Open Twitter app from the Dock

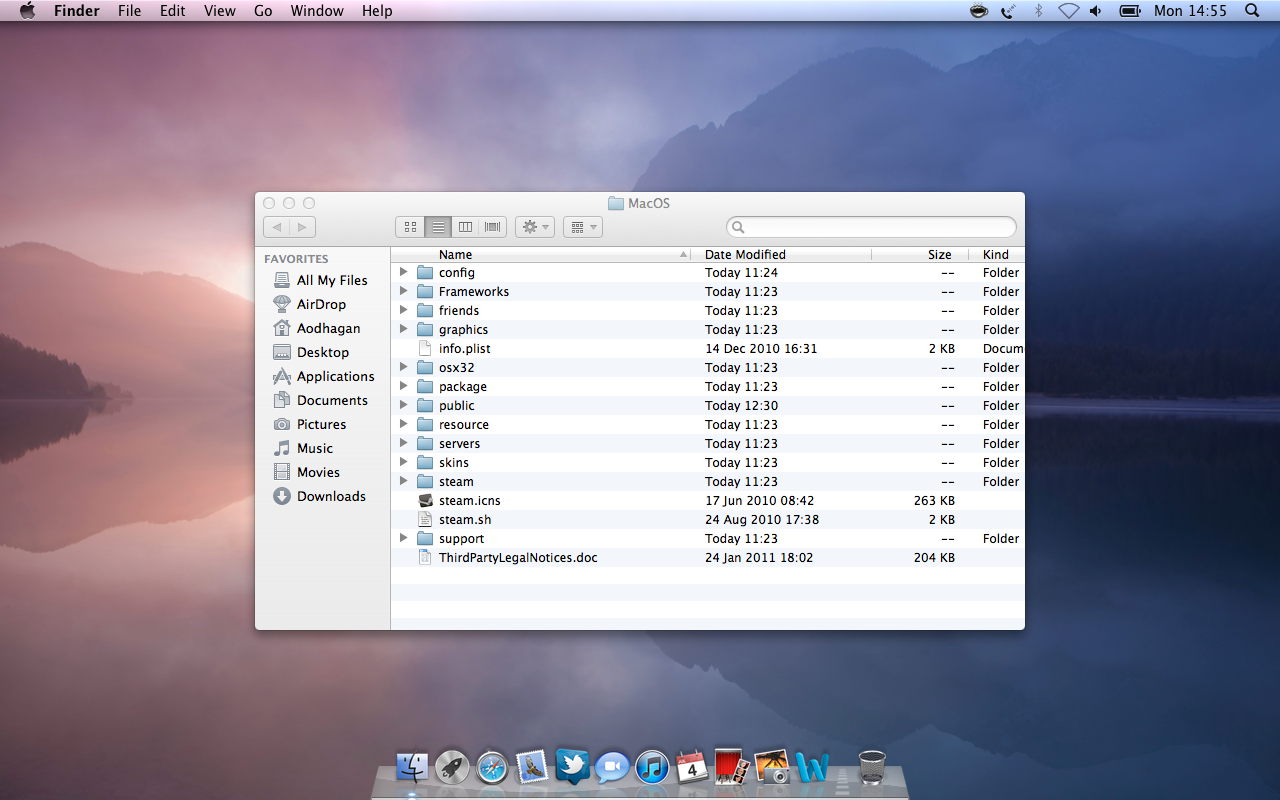pyautogui.click(x=572, y=766)
